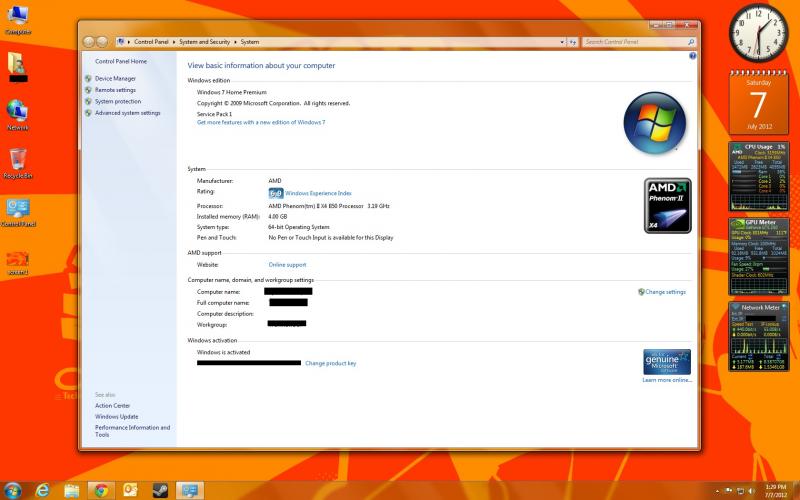
Task: Click the shield icon beside Remote settings
Action: pyautogui.click(x=88, y=90)
